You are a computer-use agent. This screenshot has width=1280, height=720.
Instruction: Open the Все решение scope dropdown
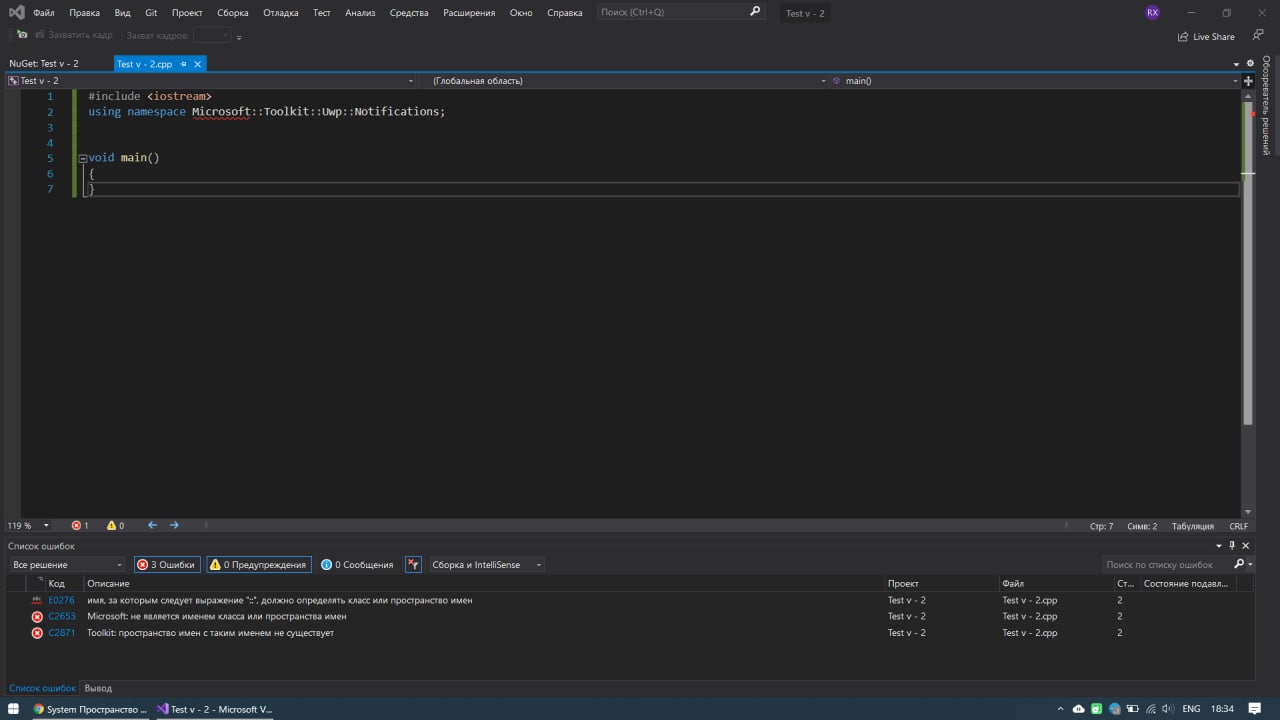pos(67,565)
